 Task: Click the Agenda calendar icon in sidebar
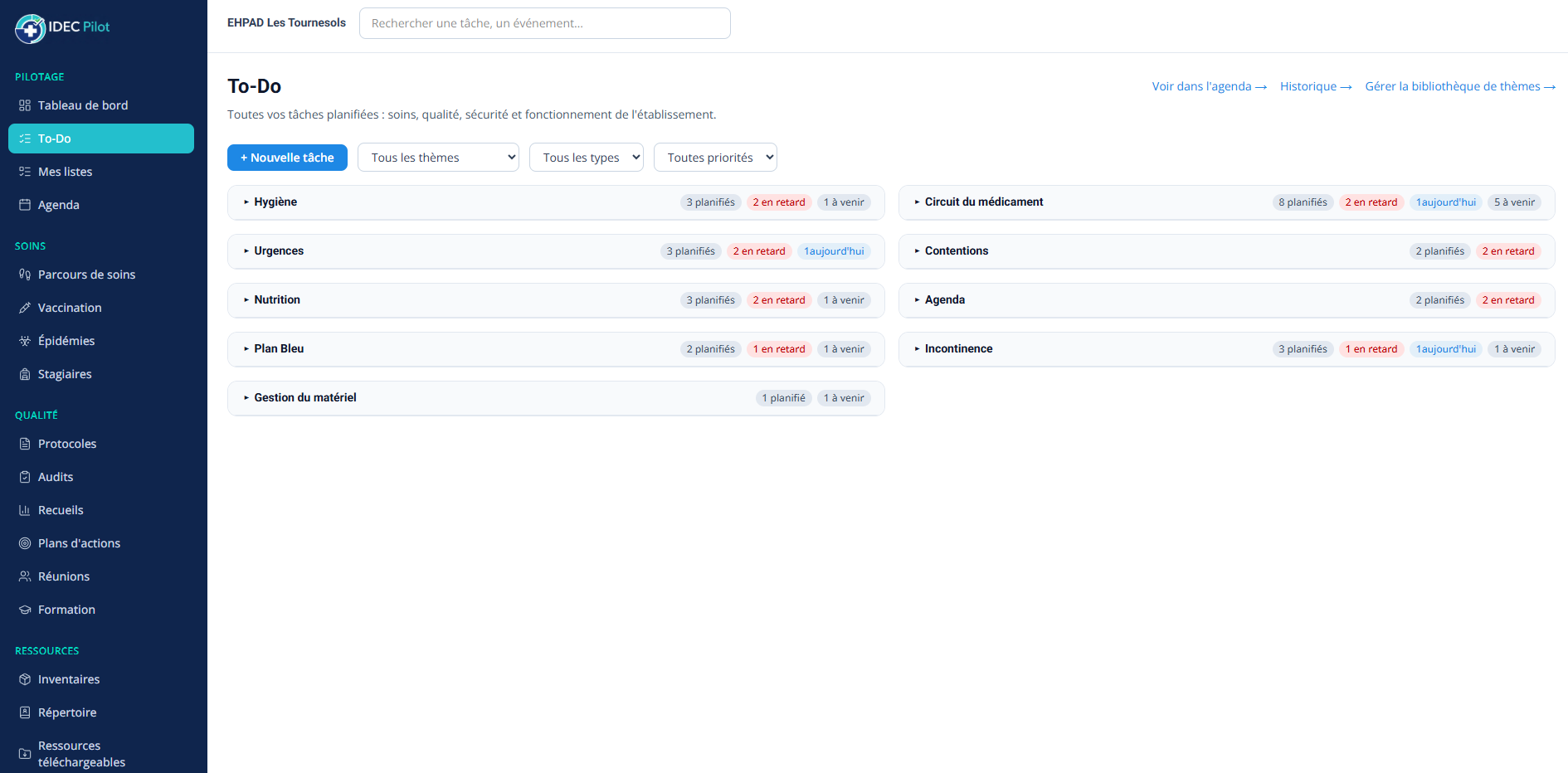tap(25, 205)
